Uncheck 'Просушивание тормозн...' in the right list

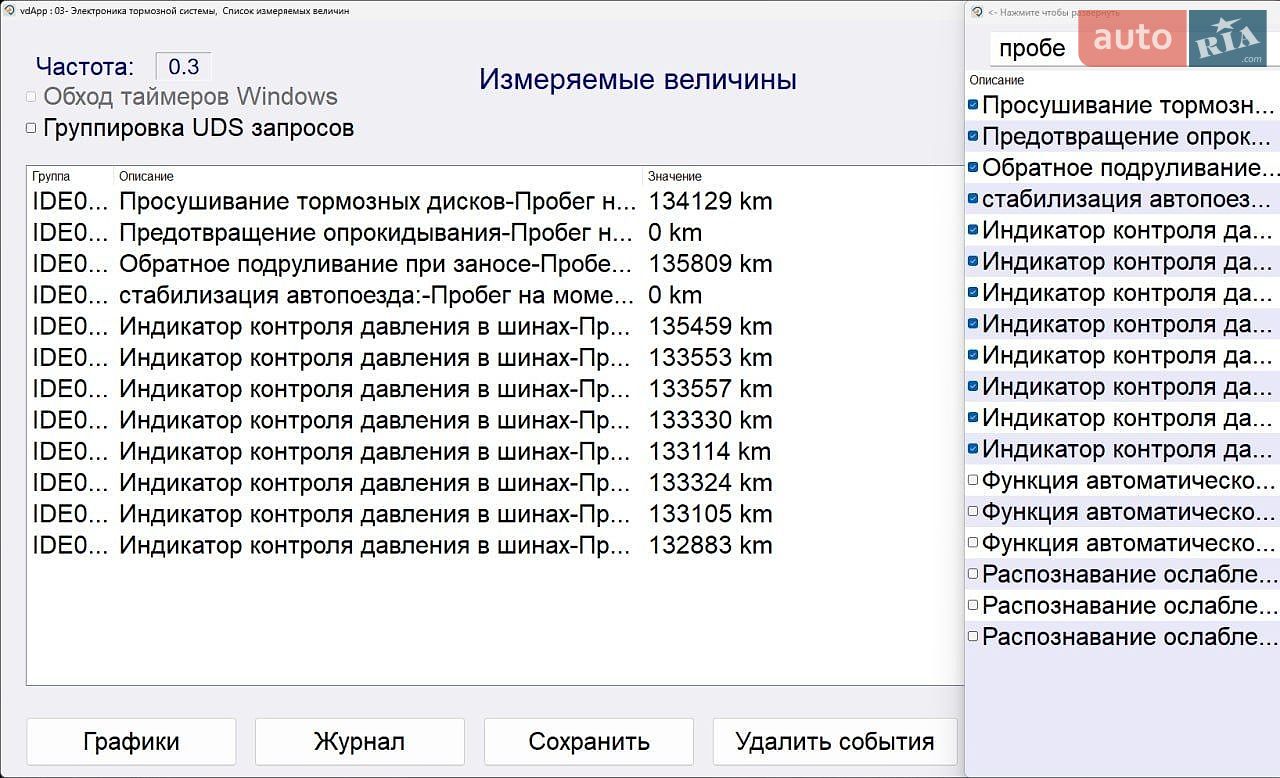coord(973,105)
